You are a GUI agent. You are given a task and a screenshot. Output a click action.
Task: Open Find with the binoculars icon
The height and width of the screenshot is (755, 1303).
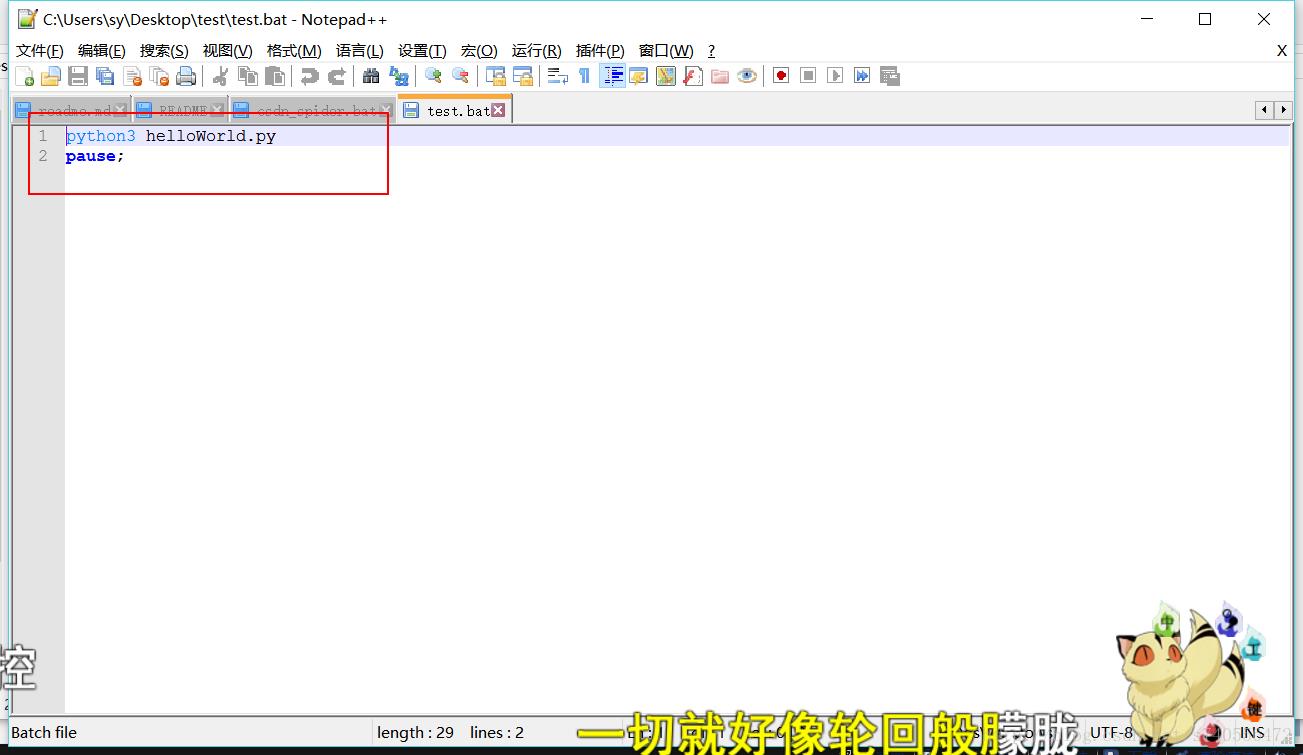371,76
